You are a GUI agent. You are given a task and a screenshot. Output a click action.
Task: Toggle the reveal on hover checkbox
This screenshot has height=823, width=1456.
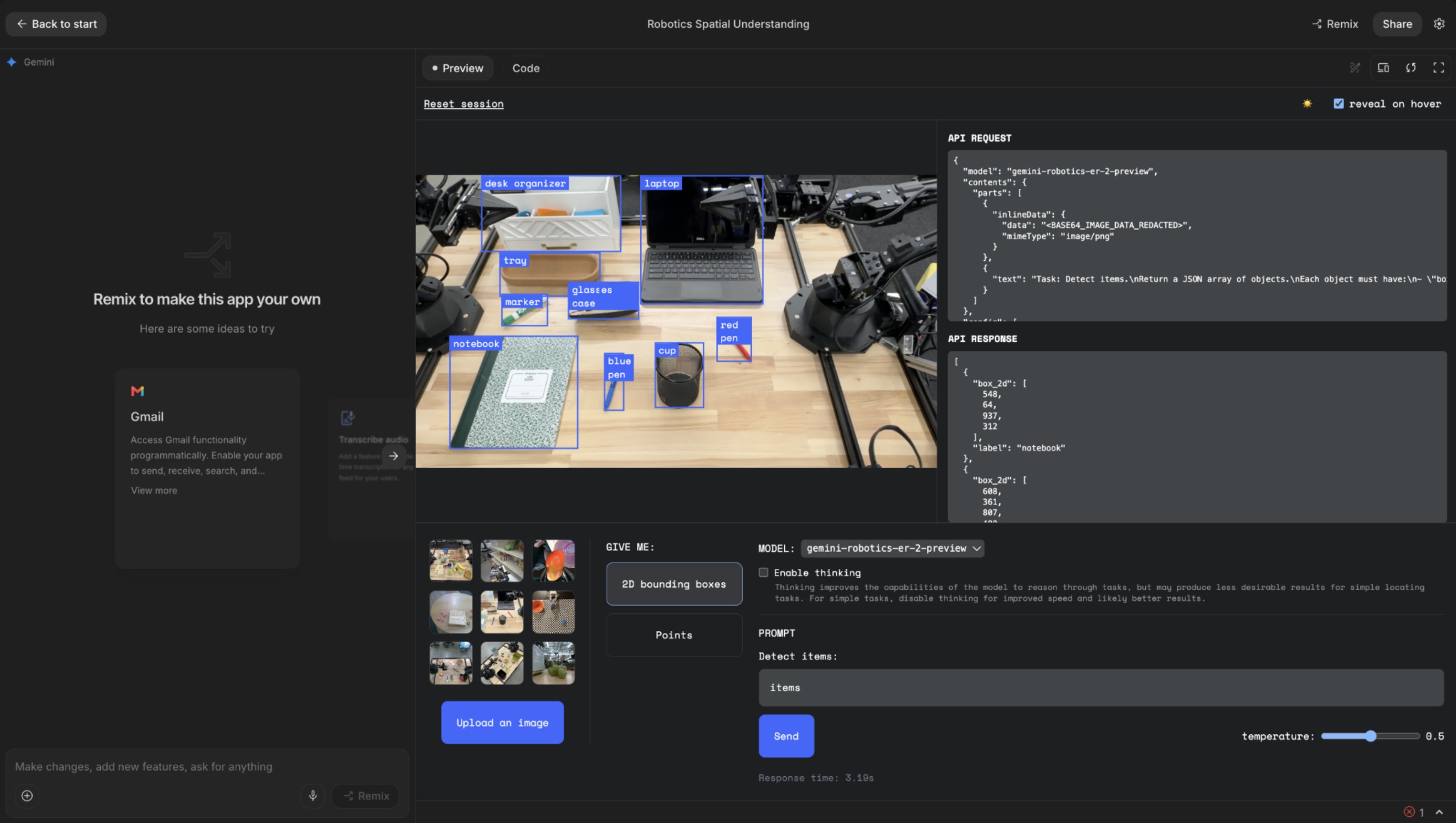[1338, 103]
